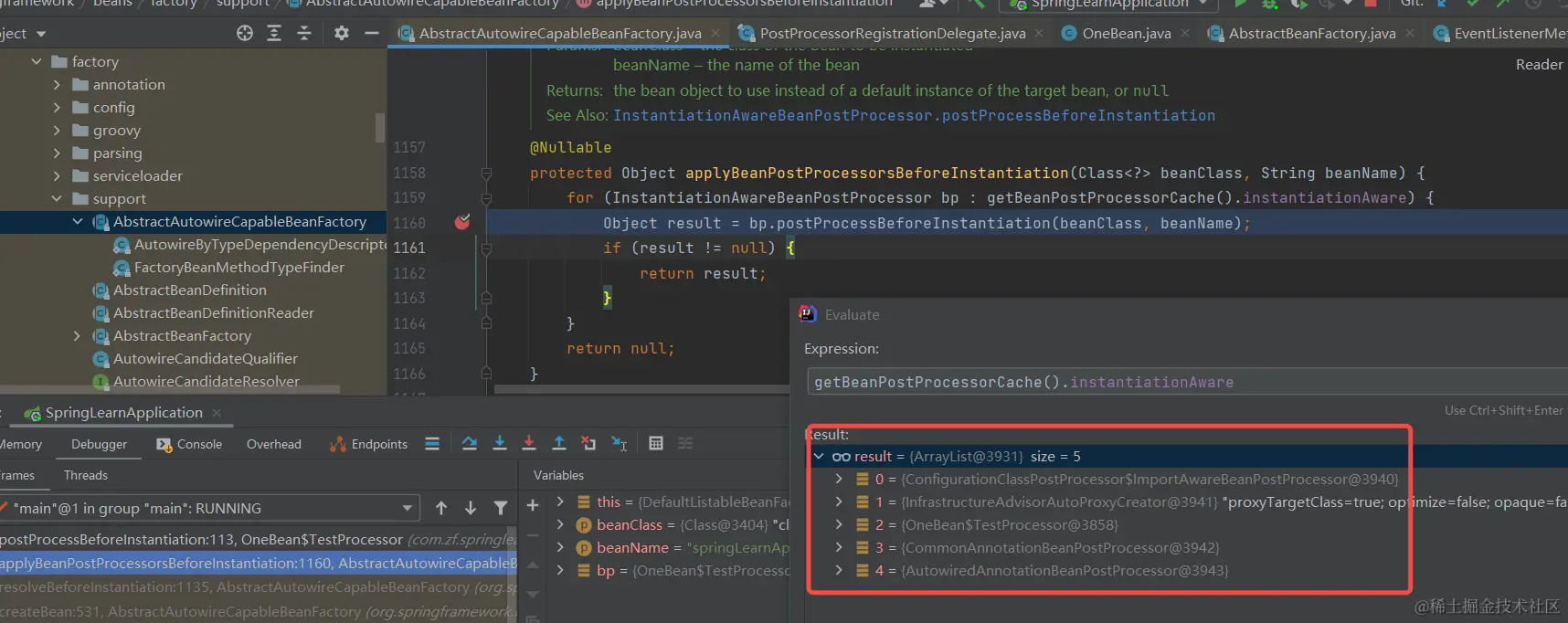This screenshot has height=623, width=1568.
Task: Click the Expand All icon in Project panel
Action: pos(274,33)
